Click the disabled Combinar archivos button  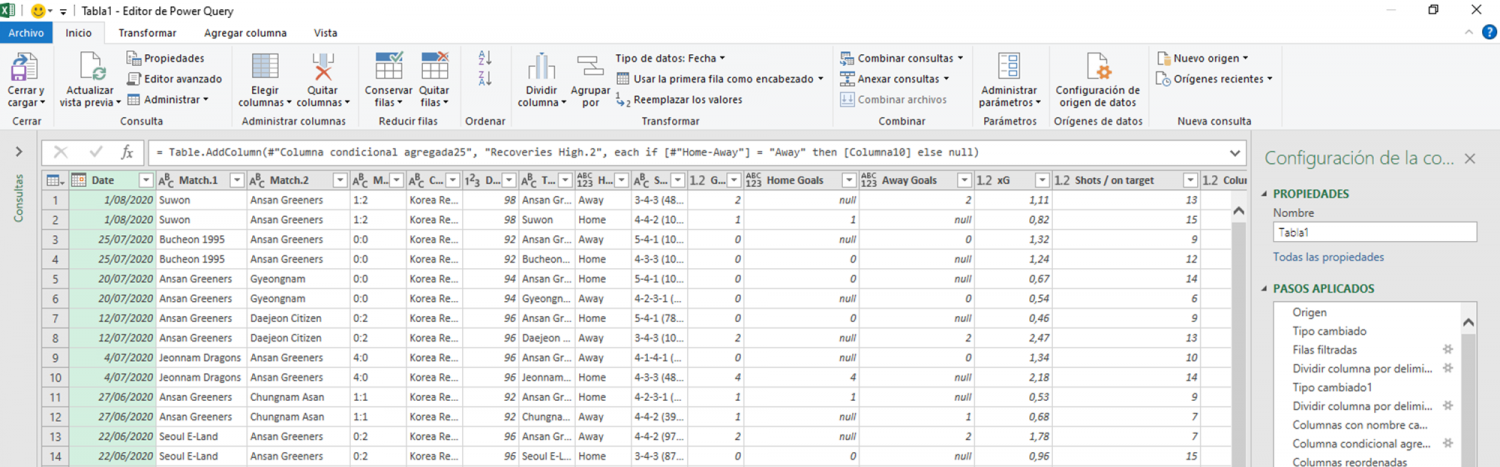pyautogui.click(x=893, y=100)
